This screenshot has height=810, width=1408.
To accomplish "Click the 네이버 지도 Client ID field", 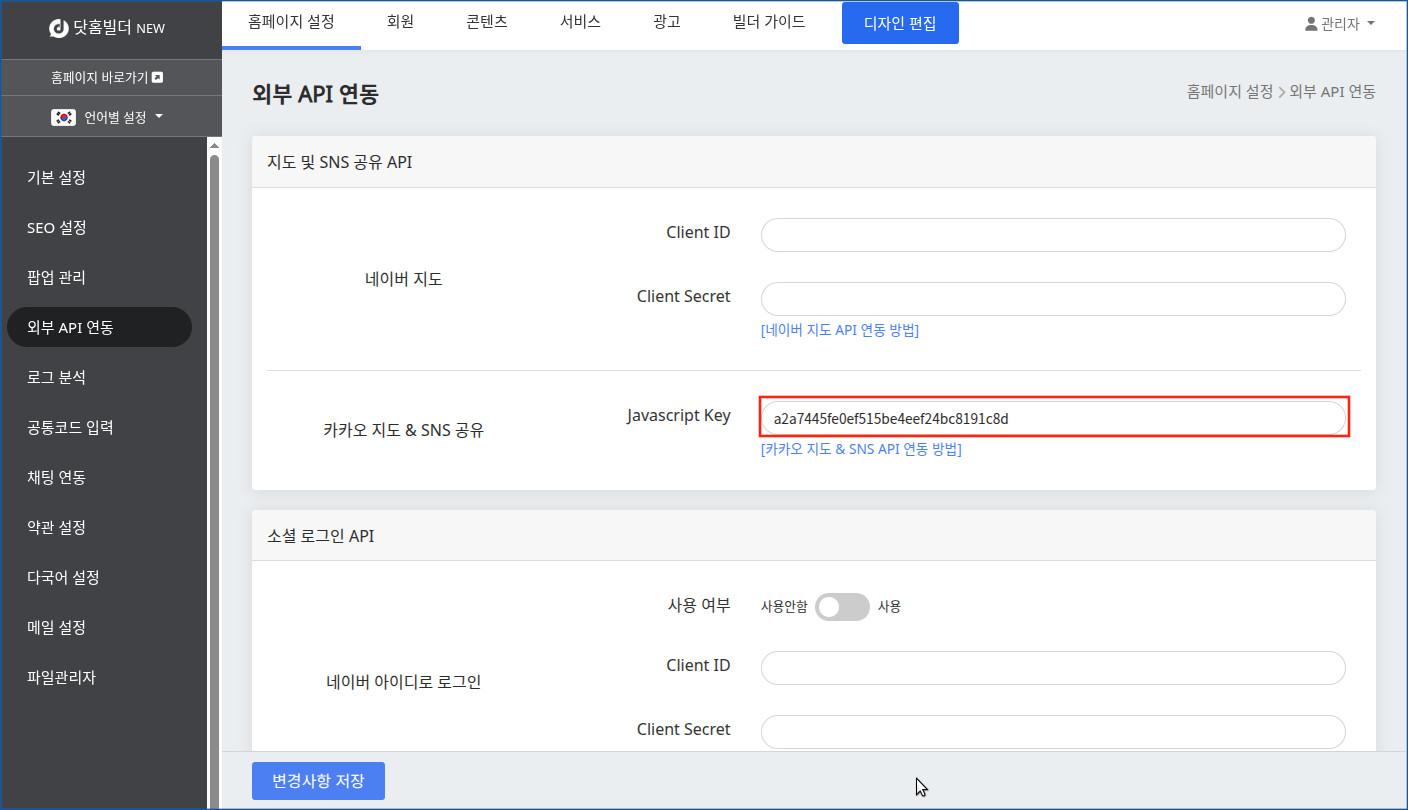I will click(x=1052, y=235).
